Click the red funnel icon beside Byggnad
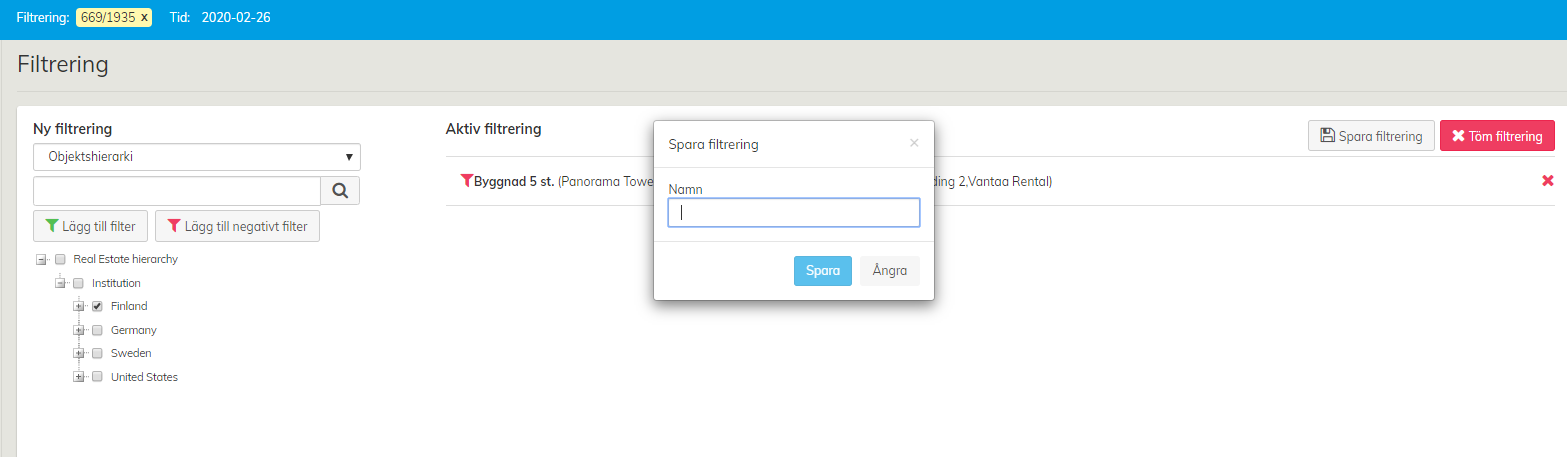Screen dimensions: 1567x457 (466, 181)
